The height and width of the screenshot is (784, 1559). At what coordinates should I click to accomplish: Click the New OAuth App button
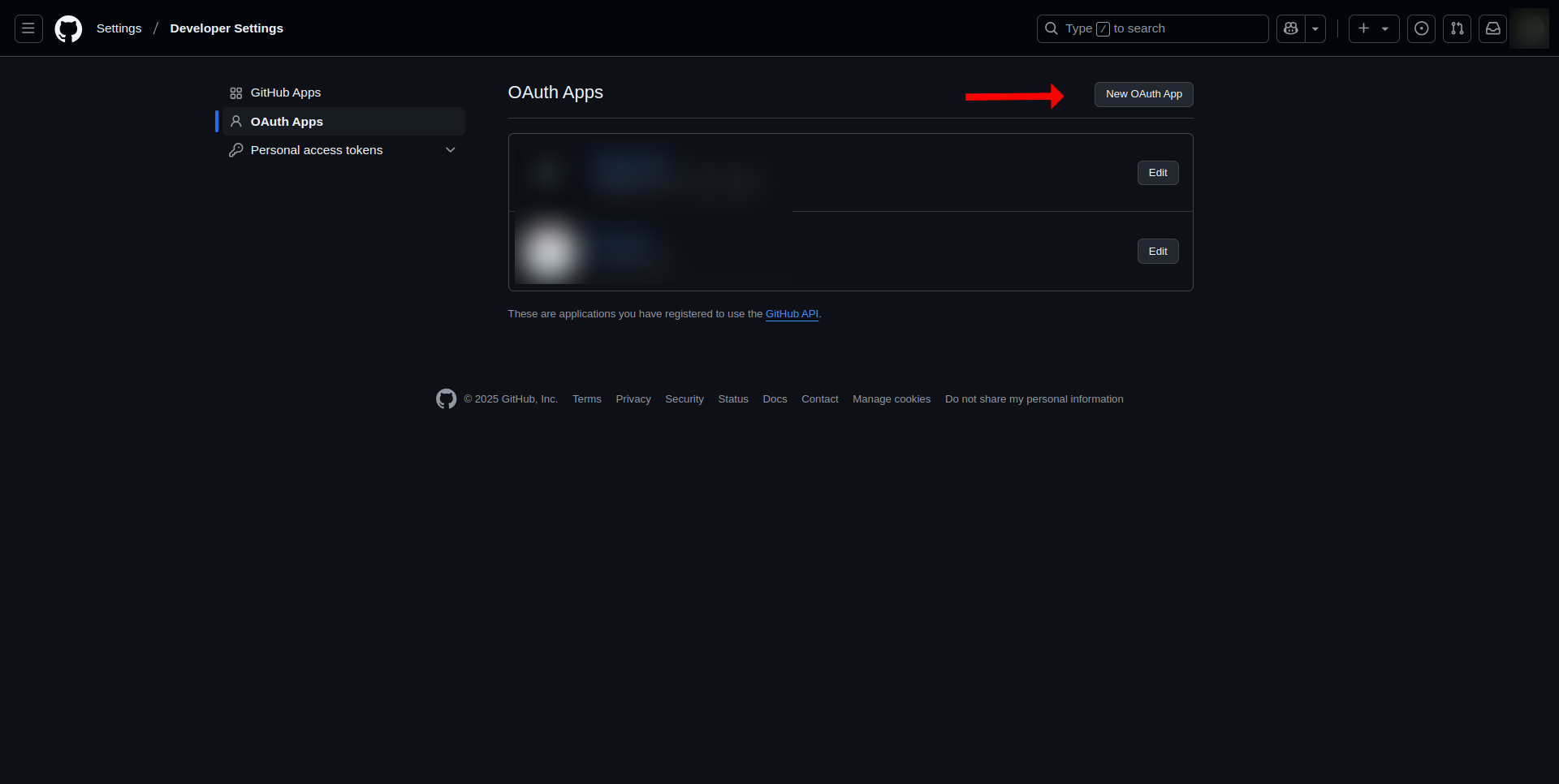coord(1143,94)
